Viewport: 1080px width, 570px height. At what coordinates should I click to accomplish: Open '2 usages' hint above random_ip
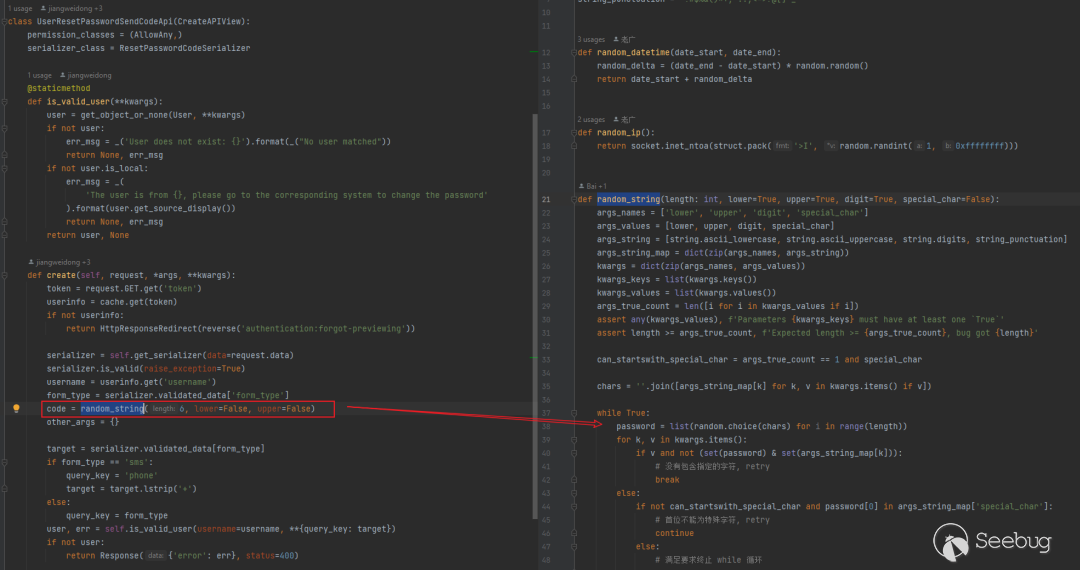tap(592, 119)
